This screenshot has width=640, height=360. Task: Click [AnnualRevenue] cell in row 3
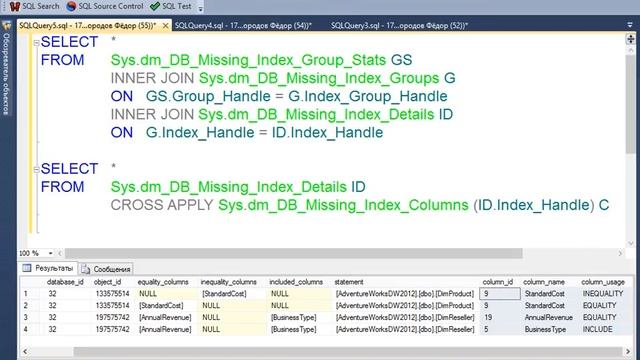pos(167,317)
